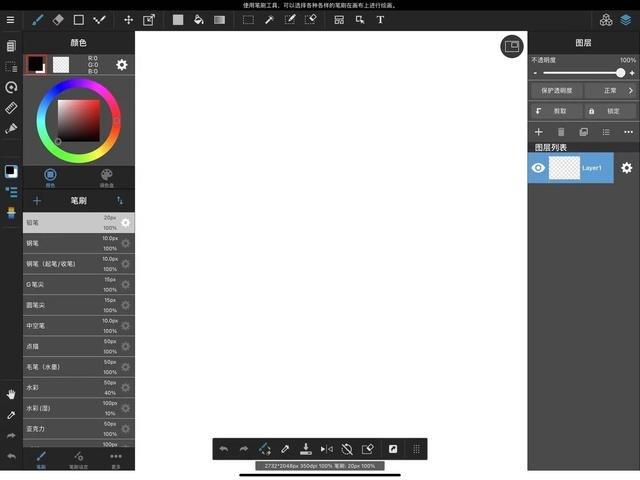Click the opacity slider in layer panel
640x480 pixels.
[x=583, y=73]
